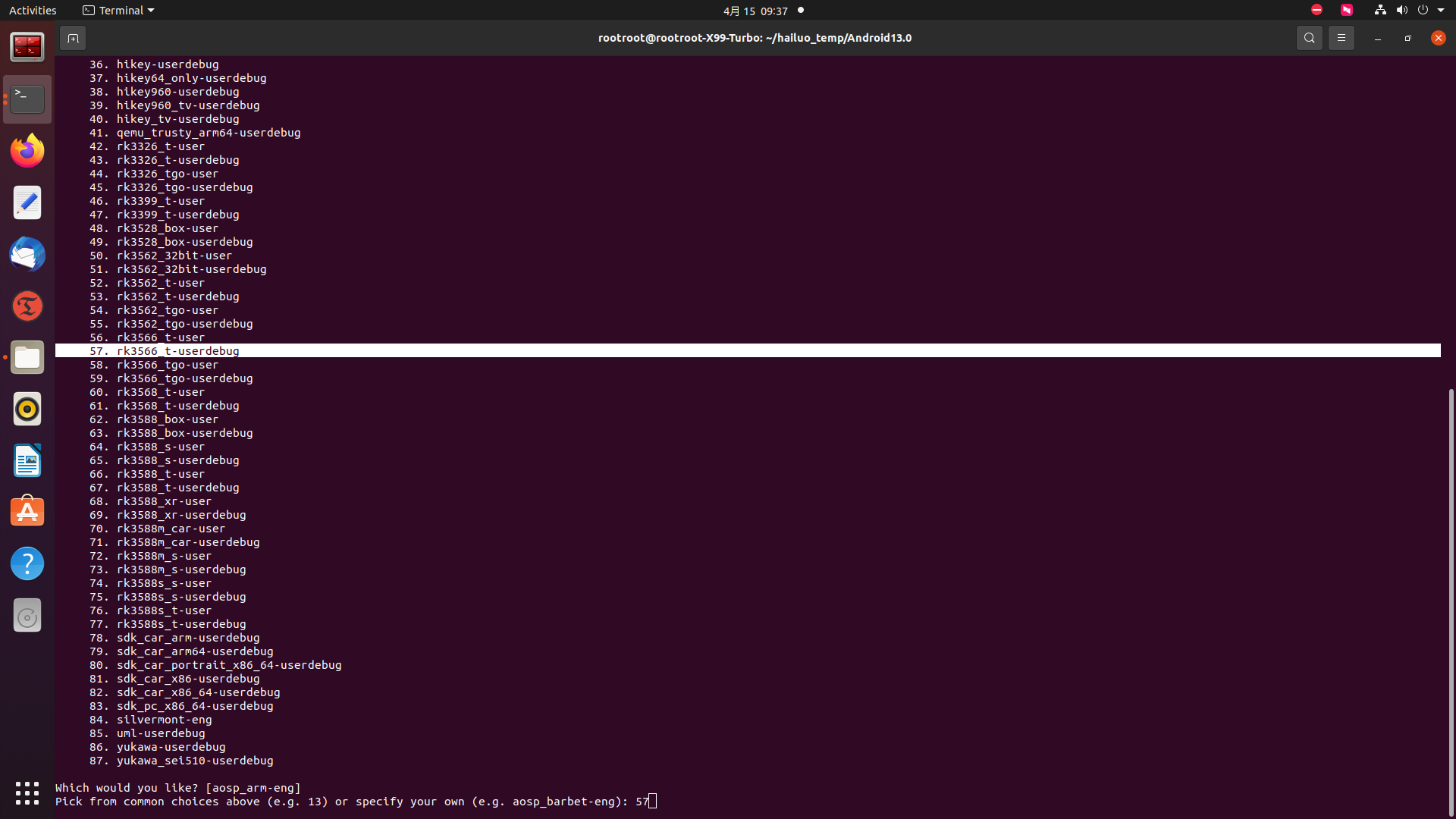The image size is (1456, 819).
Task: Open the system status menu arrow
Action: tap(1441, 11)
